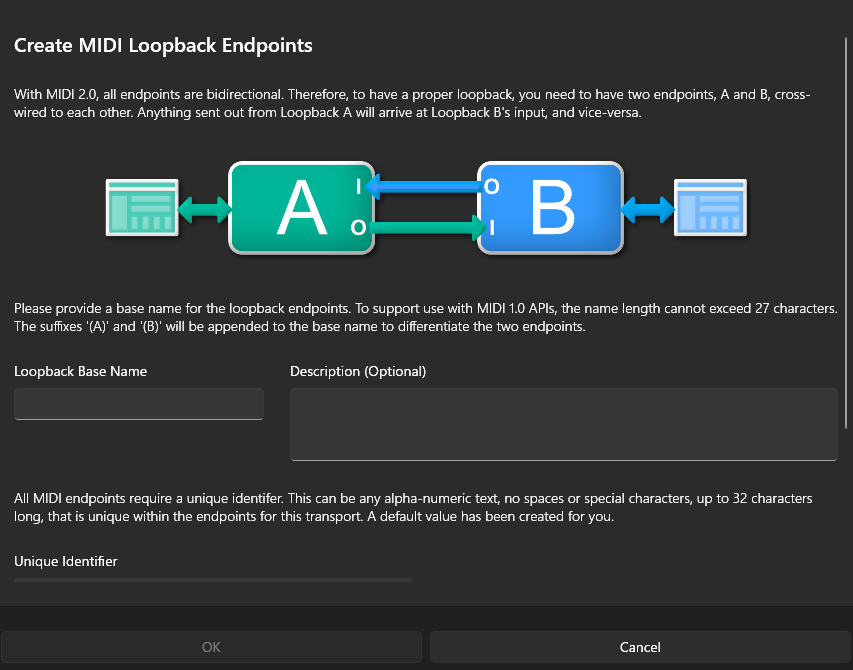The height and width of the screenshot is (670, 853).
Task: Click the green endpoint A box in diagram
Action: [301, 208]
